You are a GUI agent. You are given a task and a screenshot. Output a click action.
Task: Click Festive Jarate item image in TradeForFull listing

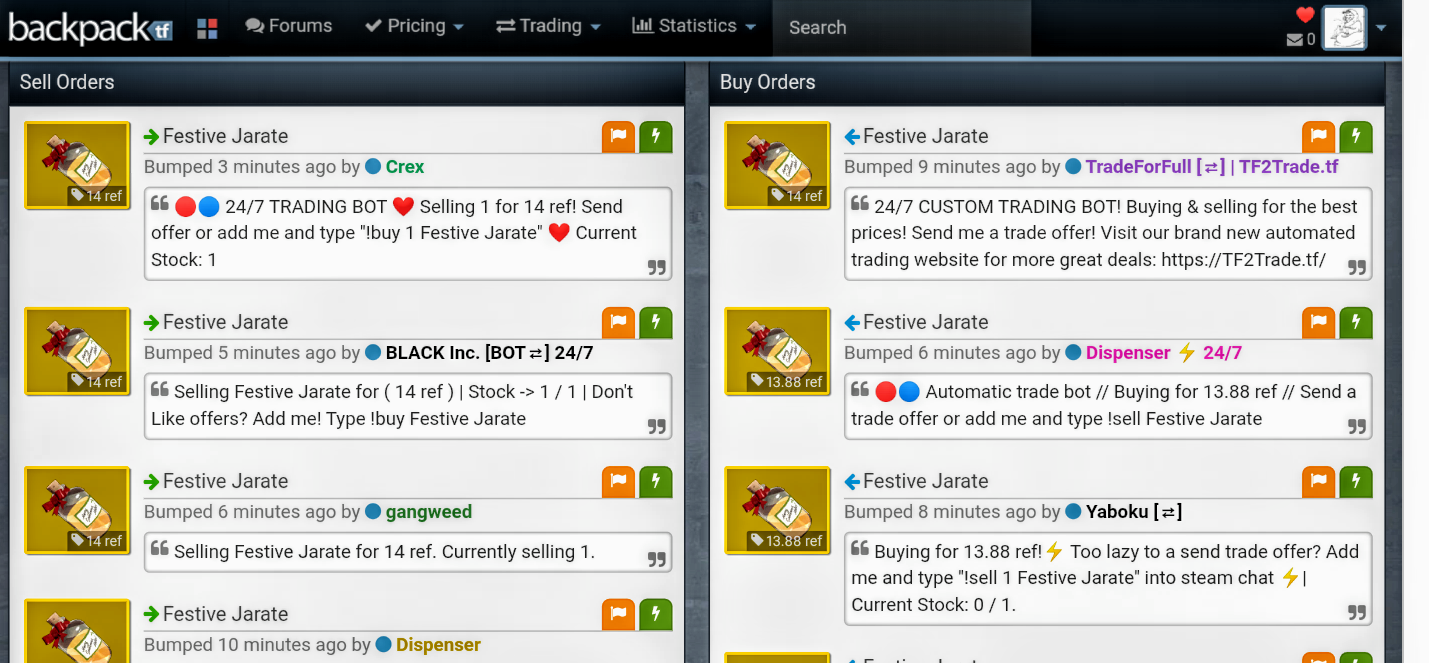(777, 166)
